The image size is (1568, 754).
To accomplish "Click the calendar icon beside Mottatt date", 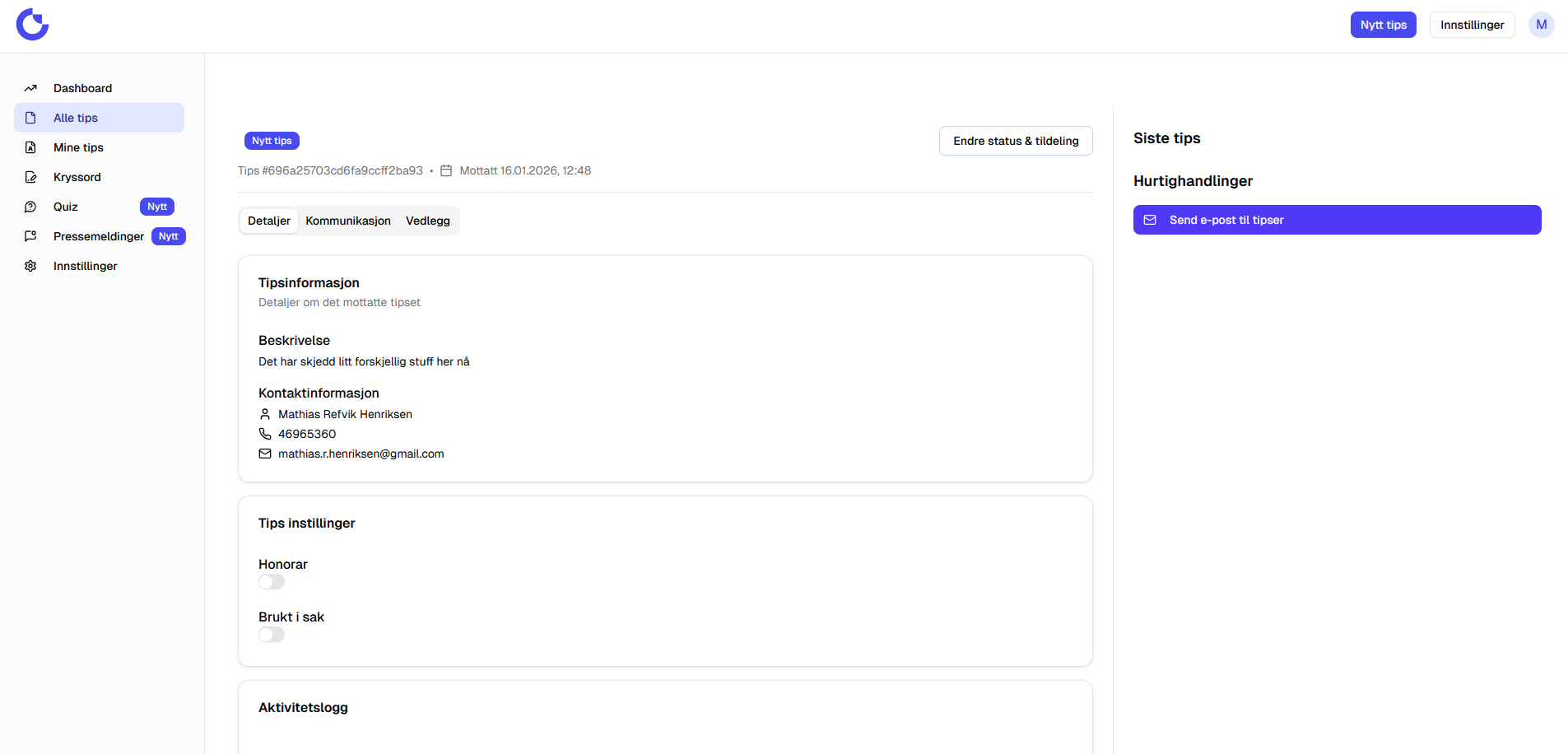I will click(446, 170).
